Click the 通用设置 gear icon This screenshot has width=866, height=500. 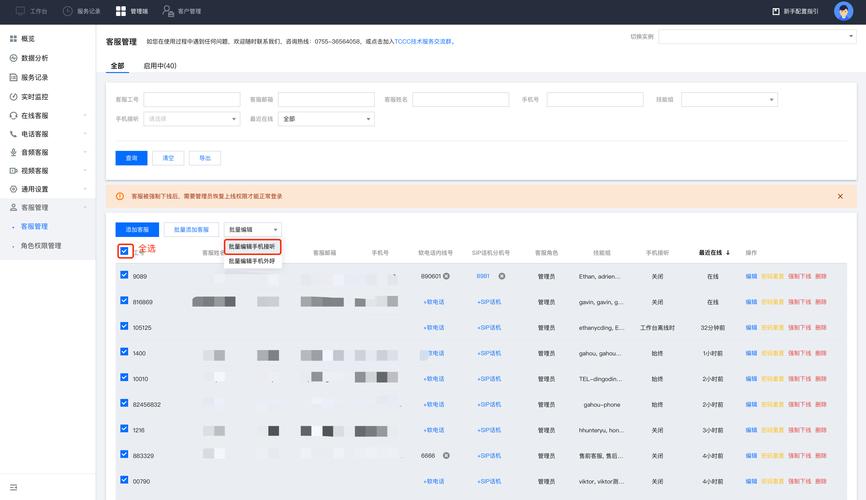click(x=13, y=189)
